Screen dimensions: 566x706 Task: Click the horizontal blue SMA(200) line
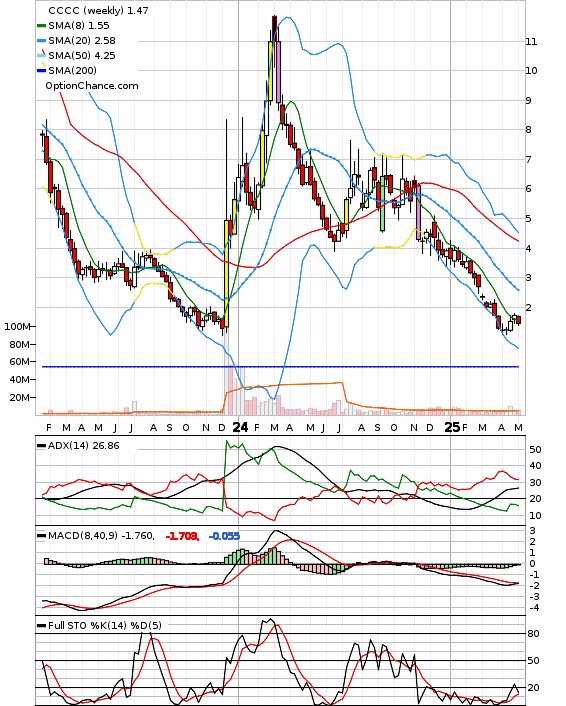(x=280, y=367)
